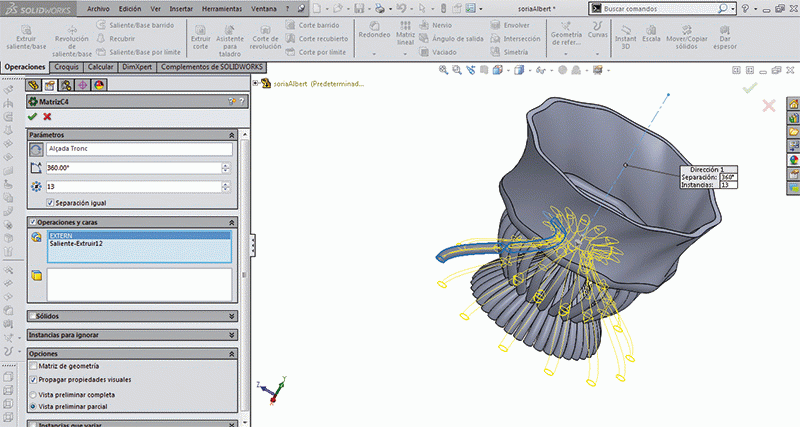Image resolution: width=800 pixels, height=427 pixels.
Task: Select the Redondeo fillet tool
Action: click(x=373, y=31)
